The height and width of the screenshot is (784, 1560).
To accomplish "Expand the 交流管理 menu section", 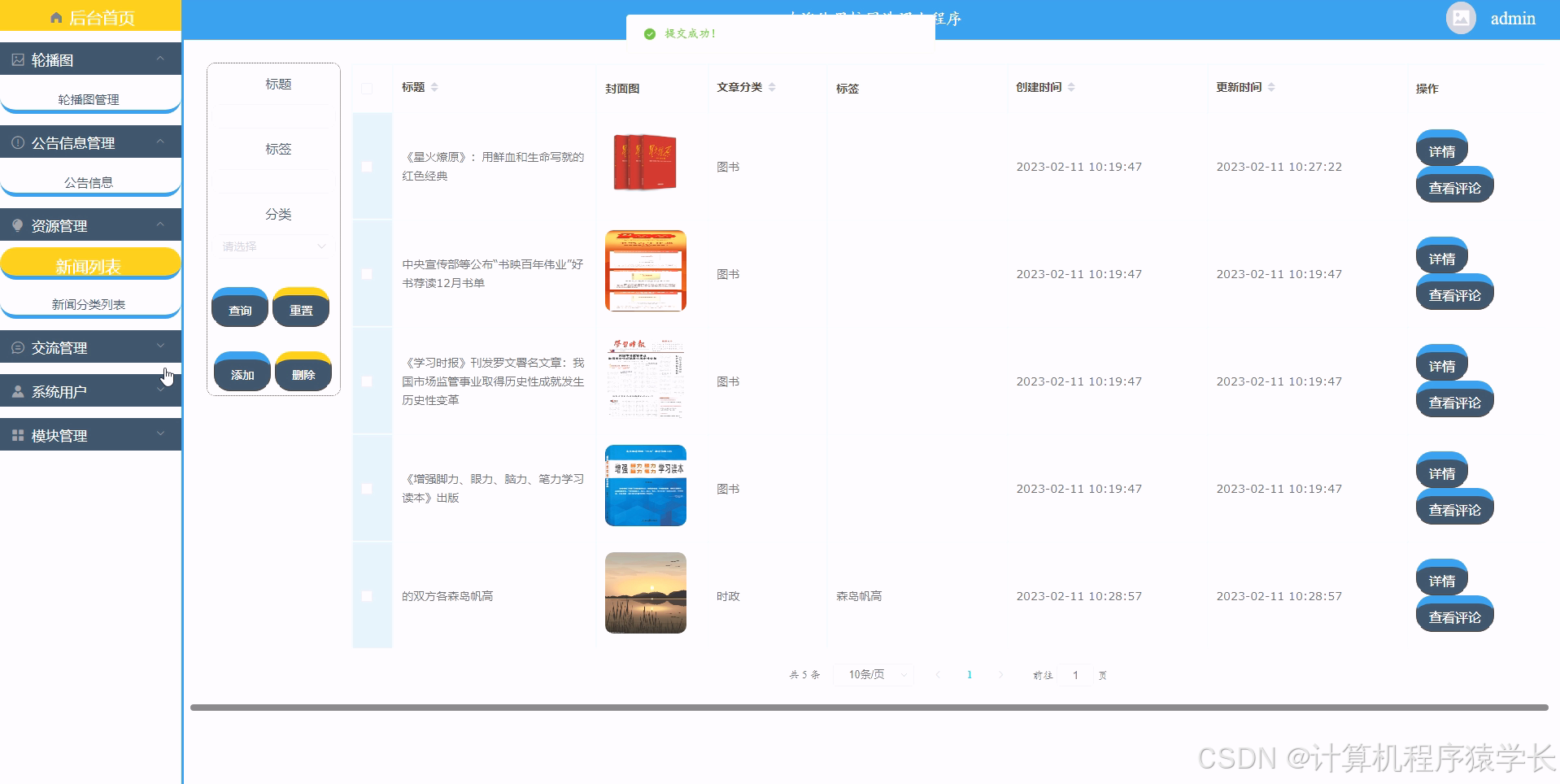I will pyautogui.click(x=160, y=346).
